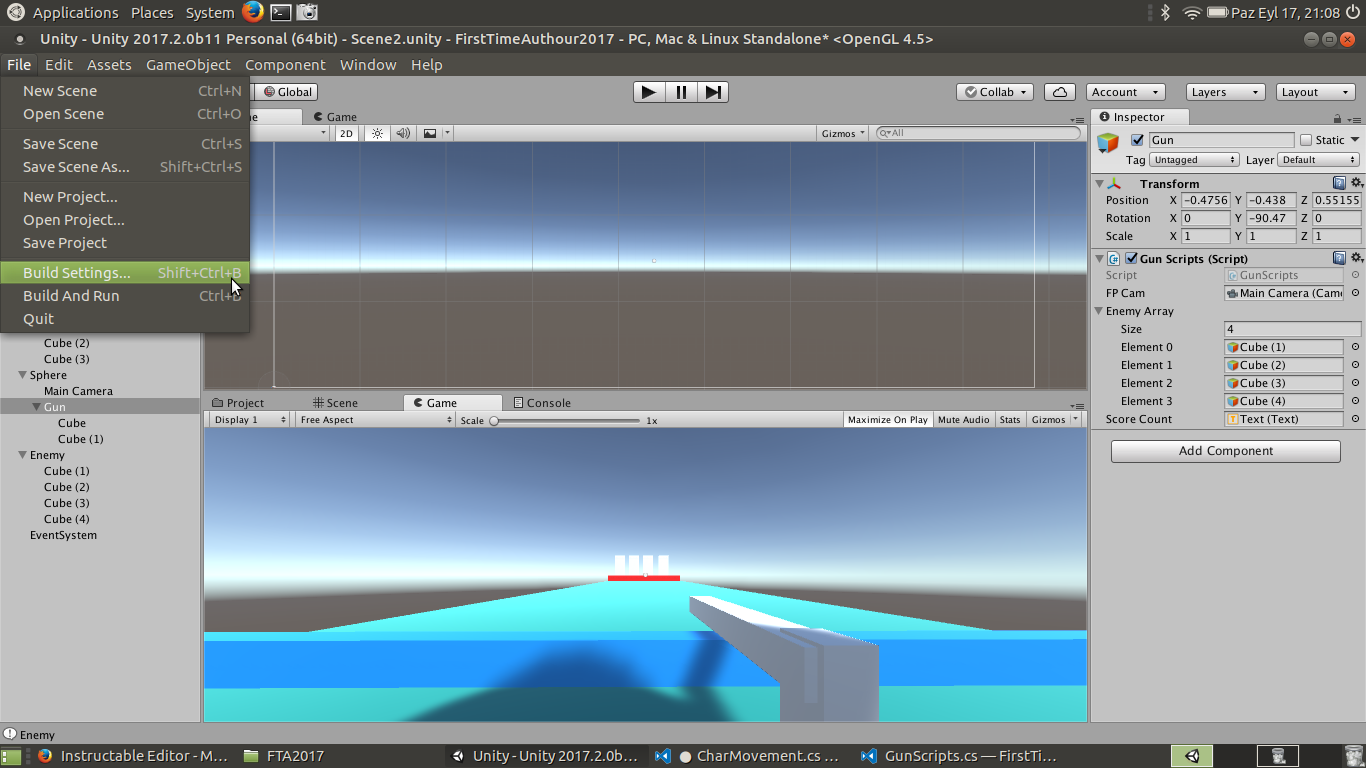This screenshot has height=768, width=1366.
Task: Open the Layers dropdown in toolbar
Action: [1225, 92]
